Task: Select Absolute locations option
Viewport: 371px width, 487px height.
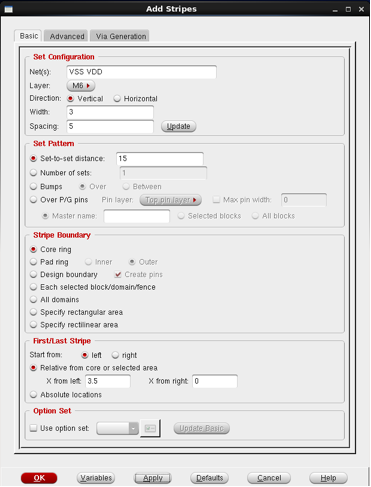Action: tap(33, 395)
